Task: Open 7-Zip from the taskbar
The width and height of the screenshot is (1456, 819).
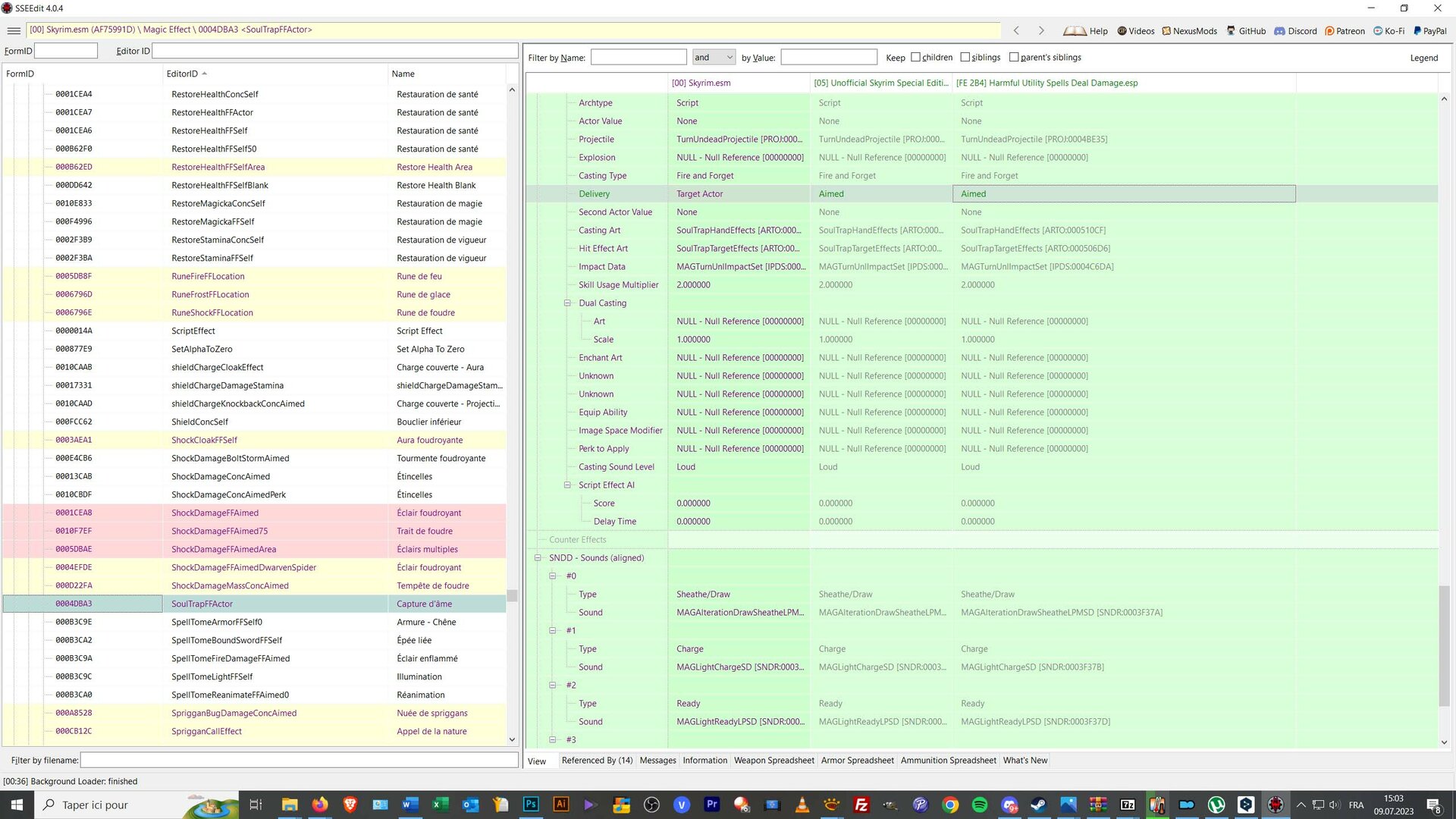Action: coord(1128,805)
